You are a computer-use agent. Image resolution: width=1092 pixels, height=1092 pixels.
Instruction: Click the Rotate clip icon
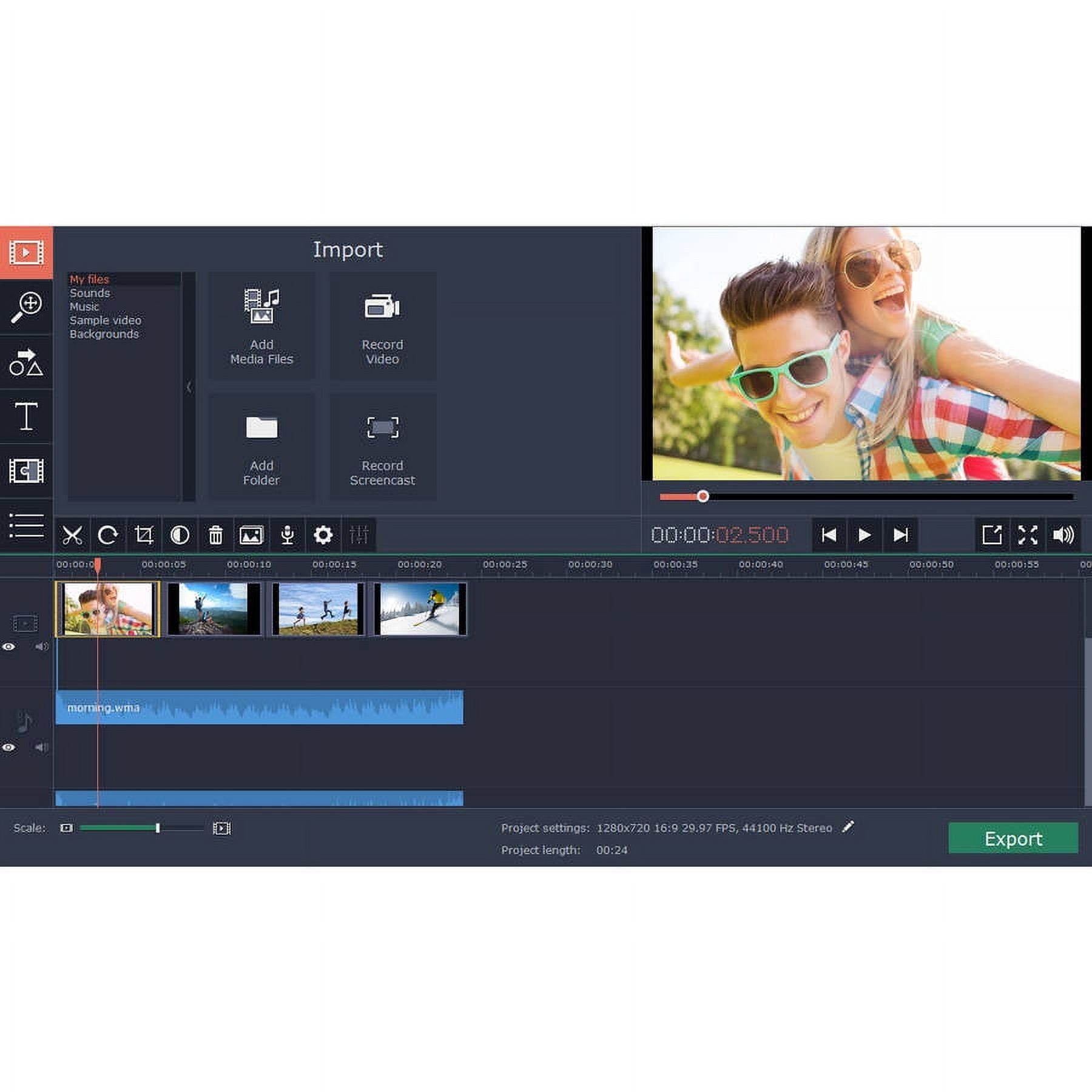(108, 535)
